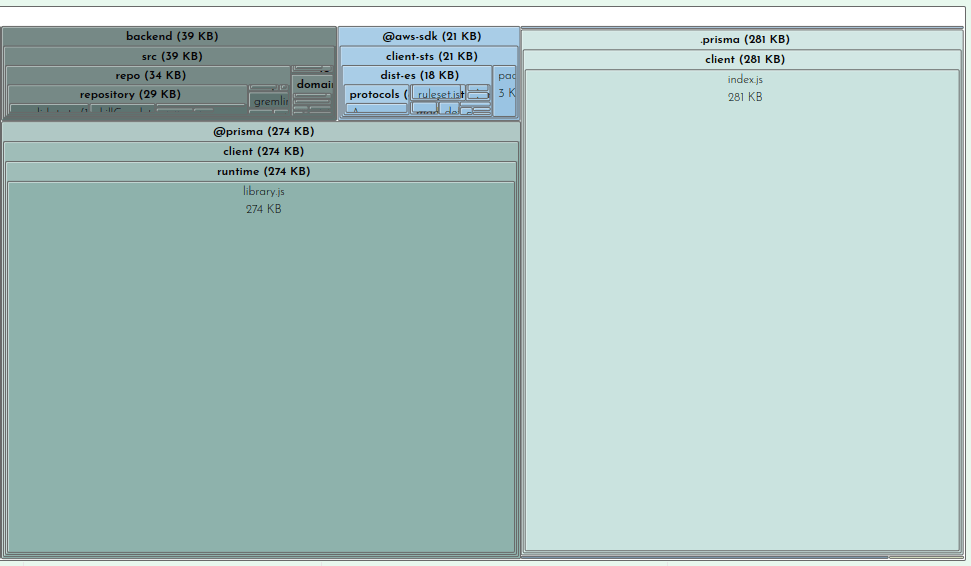Click the .prisma (281 KB) header
971x566 pixels.
click(744, 40)
